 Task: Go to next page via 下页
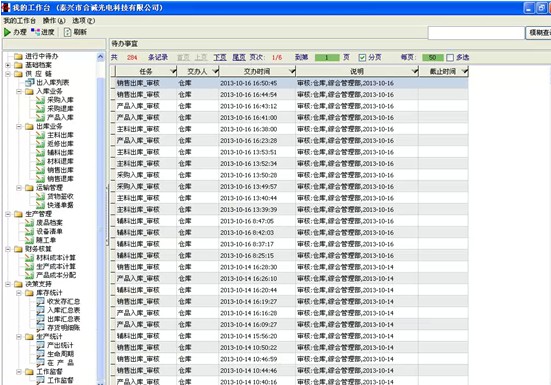click(220, 58)
